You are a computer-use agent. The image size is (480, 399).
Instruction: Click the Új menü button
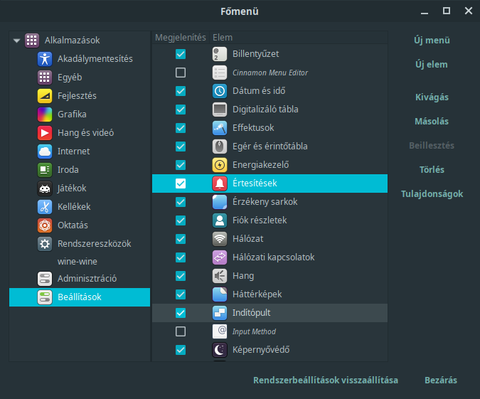[x=432, y=40]
